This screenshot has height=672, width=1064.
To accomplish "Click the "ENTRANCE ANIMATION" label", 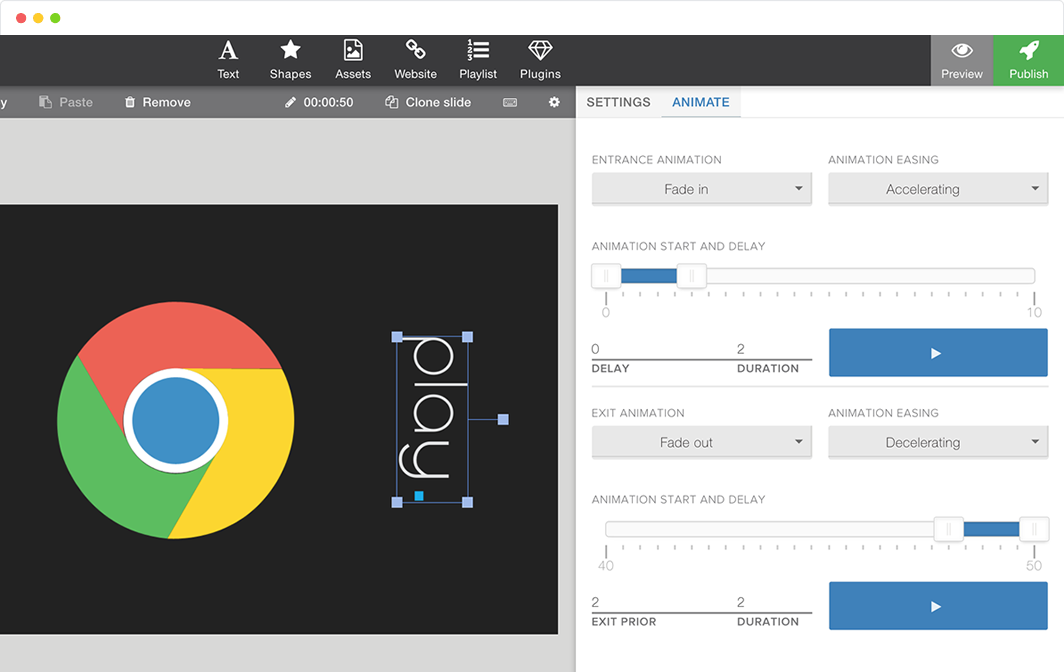I will pos(656,160).
